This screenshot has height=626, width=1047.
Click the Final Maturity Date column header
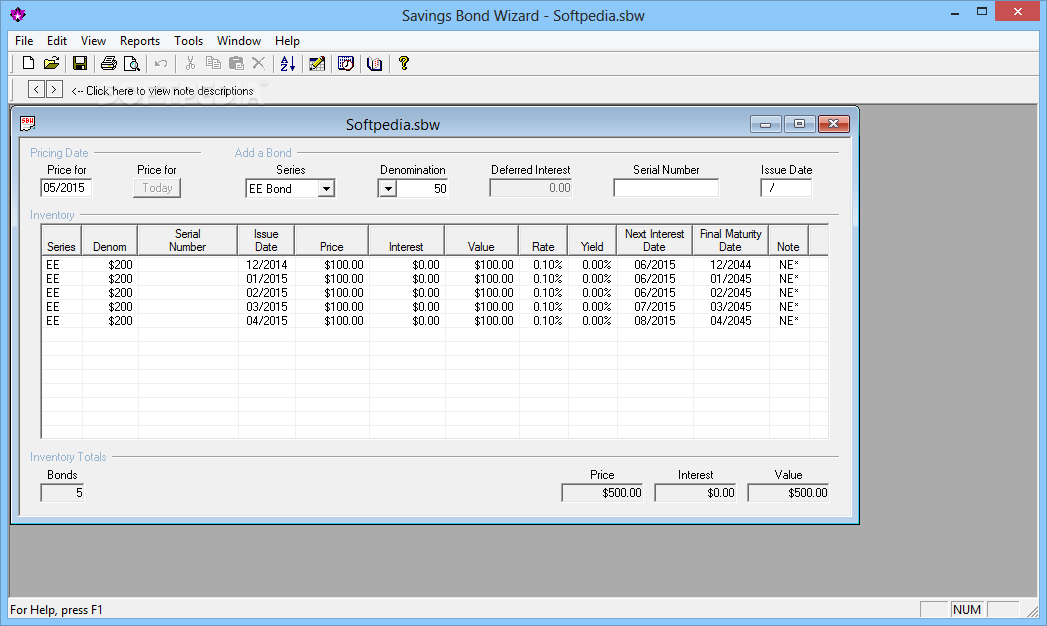[730, 240]
